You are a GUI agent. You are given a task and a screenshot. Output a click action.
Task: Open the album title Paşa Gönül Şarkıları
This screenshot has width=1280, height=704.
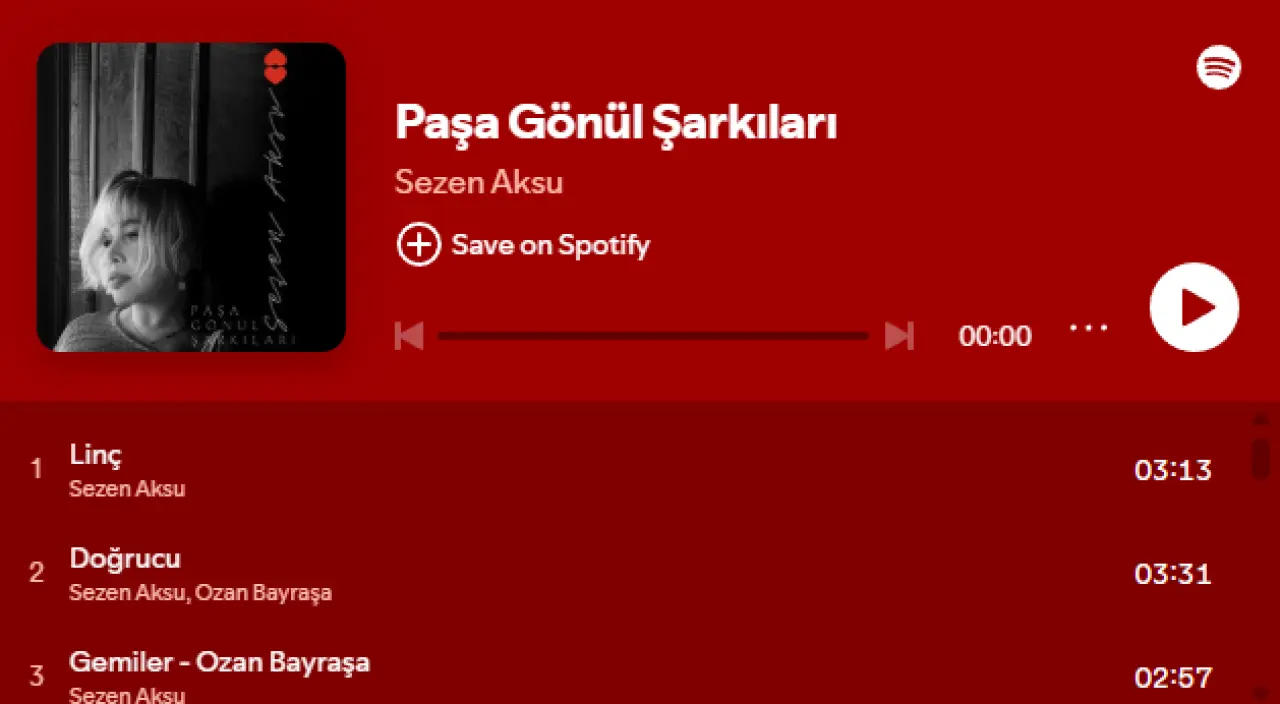(616, 122)
